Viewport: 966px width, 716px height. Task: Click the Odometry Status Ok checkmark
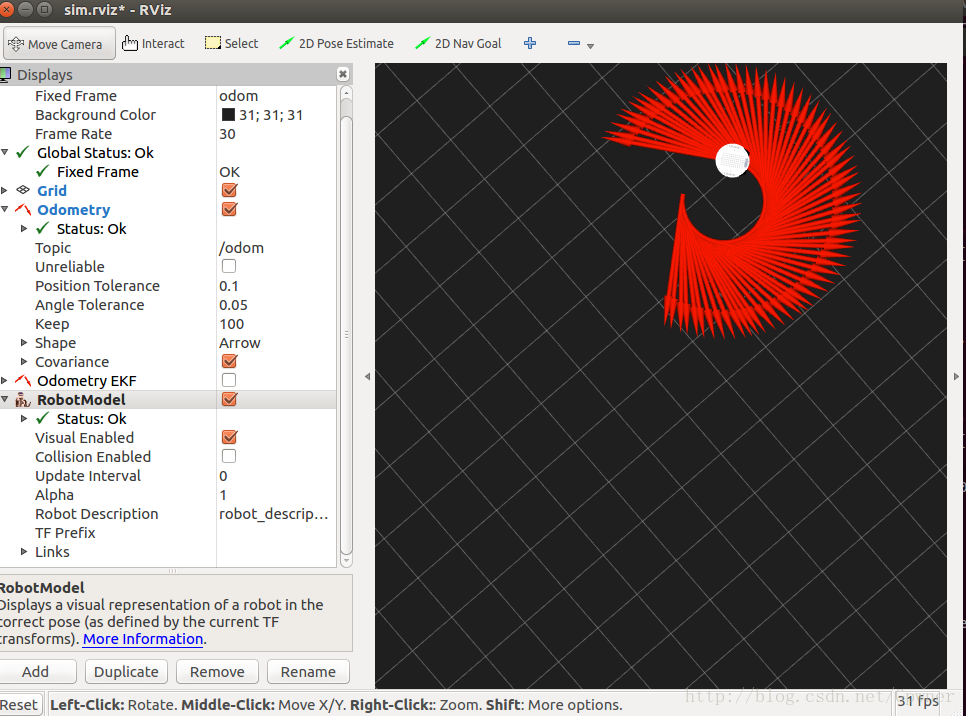(x=43, y=228)
